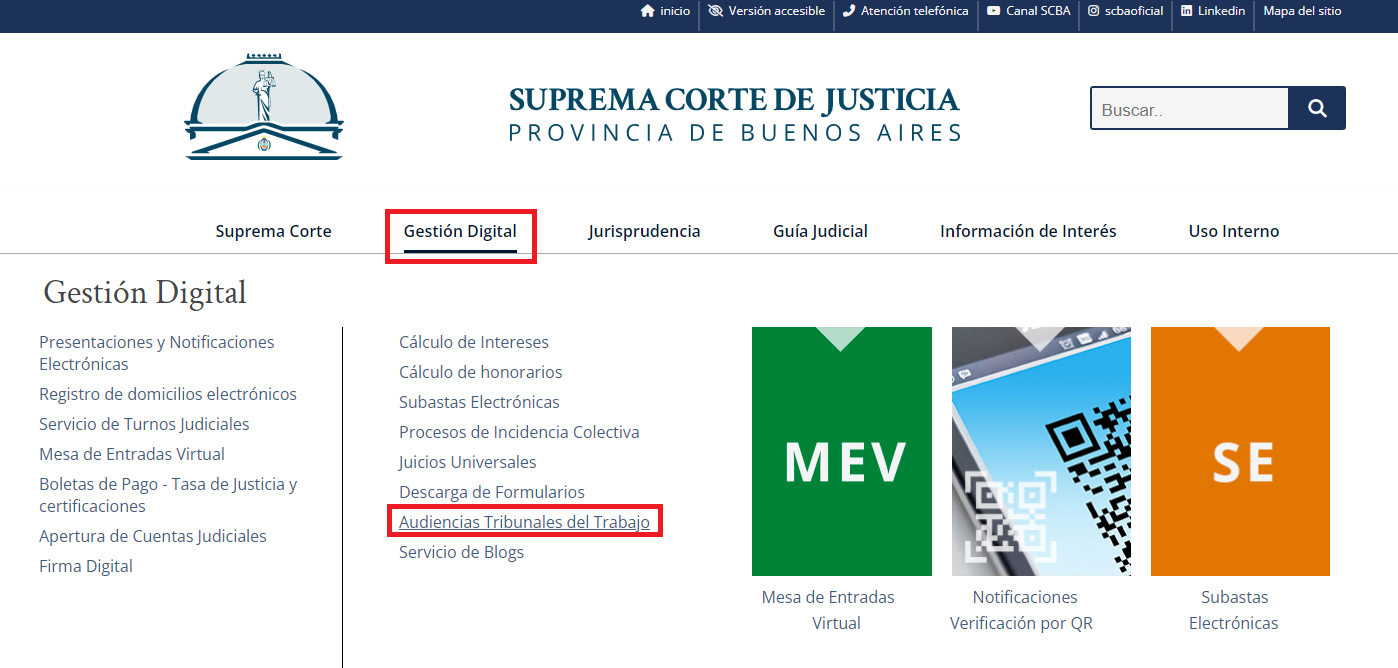The height and width of the screenshot is (668, 1398).
Task: Click the phone icon for Atención telefónica
Action: coord(849,11)
